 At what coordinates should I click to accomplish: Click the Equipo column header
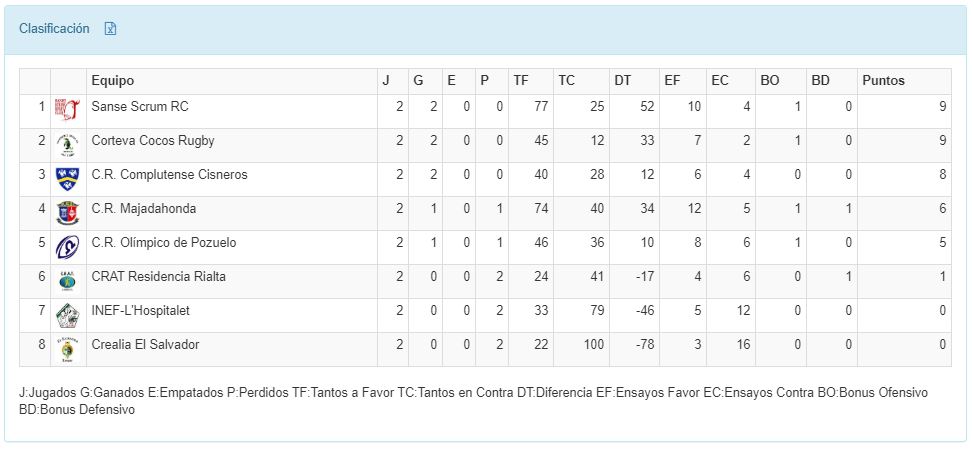point(112,81)
